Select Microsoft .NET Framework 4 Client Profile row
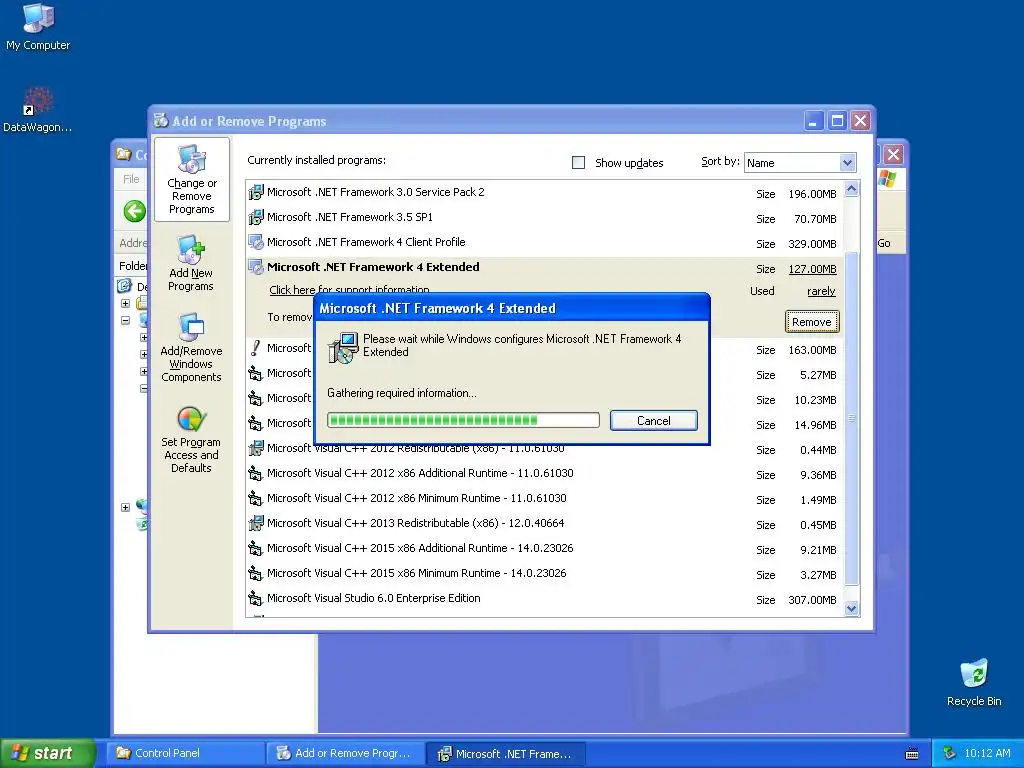The width and height of the screenshot is (1024, 768). click(543, 242)
